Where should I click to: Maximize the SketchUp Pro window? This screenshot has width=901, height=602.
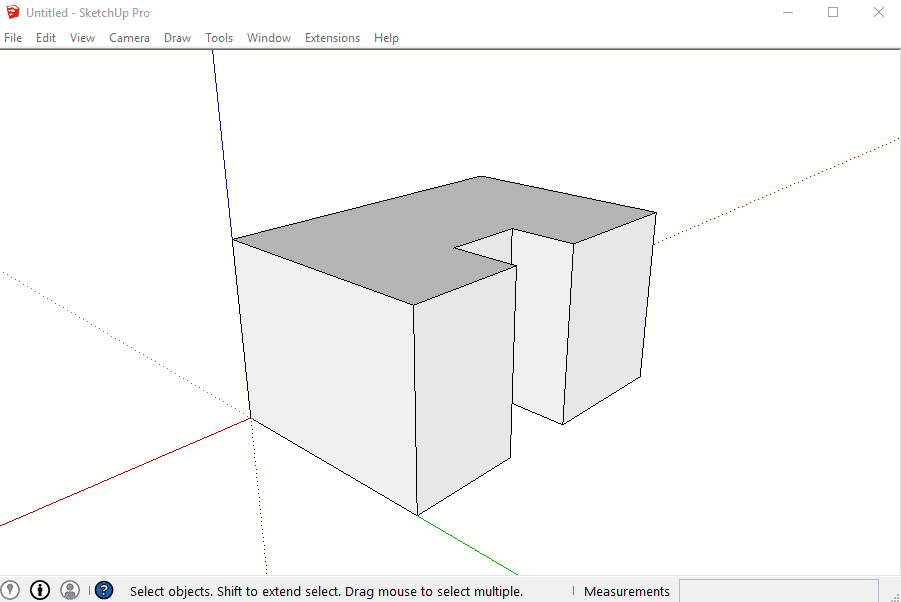pyautogui.click(x=833, y=12)
